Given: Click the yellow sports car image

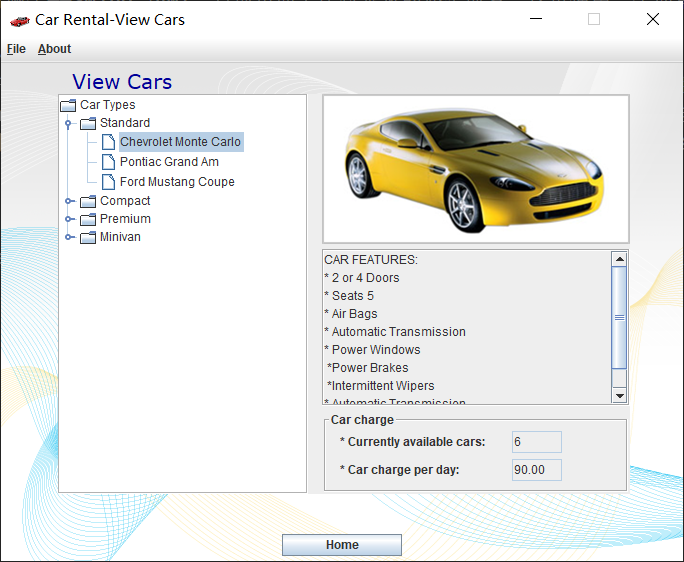Looking at the screenshot, I should (475, 169).
